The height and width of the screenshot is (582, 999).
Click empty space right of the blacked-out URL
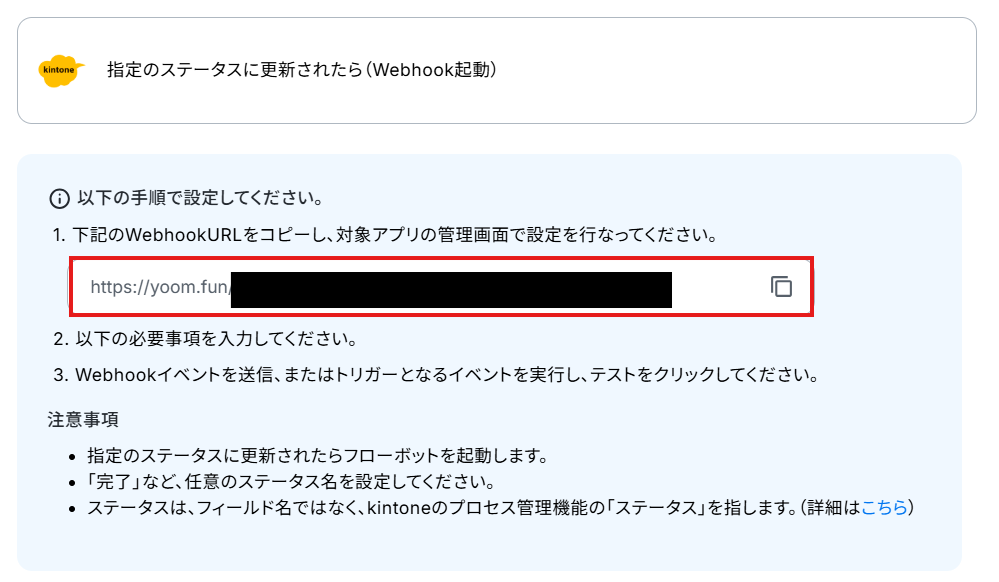click(x=720, y=287)
